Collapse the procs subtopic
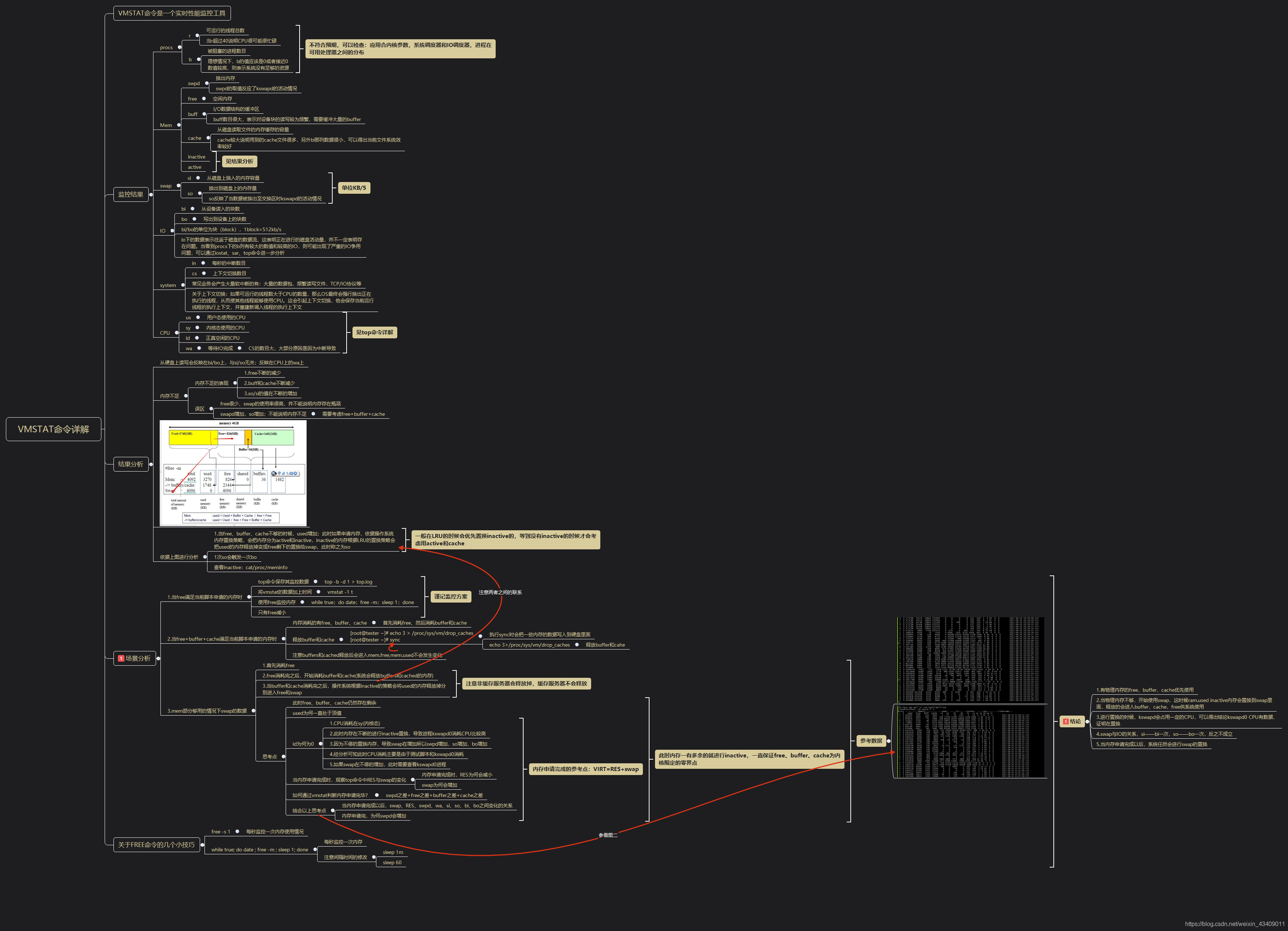Viewport: 1288px width, 931px height. (x=180, y=47)
